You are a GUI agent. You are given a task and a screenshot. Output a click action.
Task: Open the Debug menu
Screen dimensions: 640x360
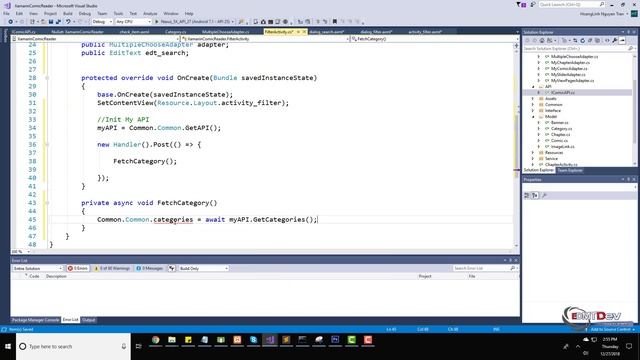(x=84, y=13)
